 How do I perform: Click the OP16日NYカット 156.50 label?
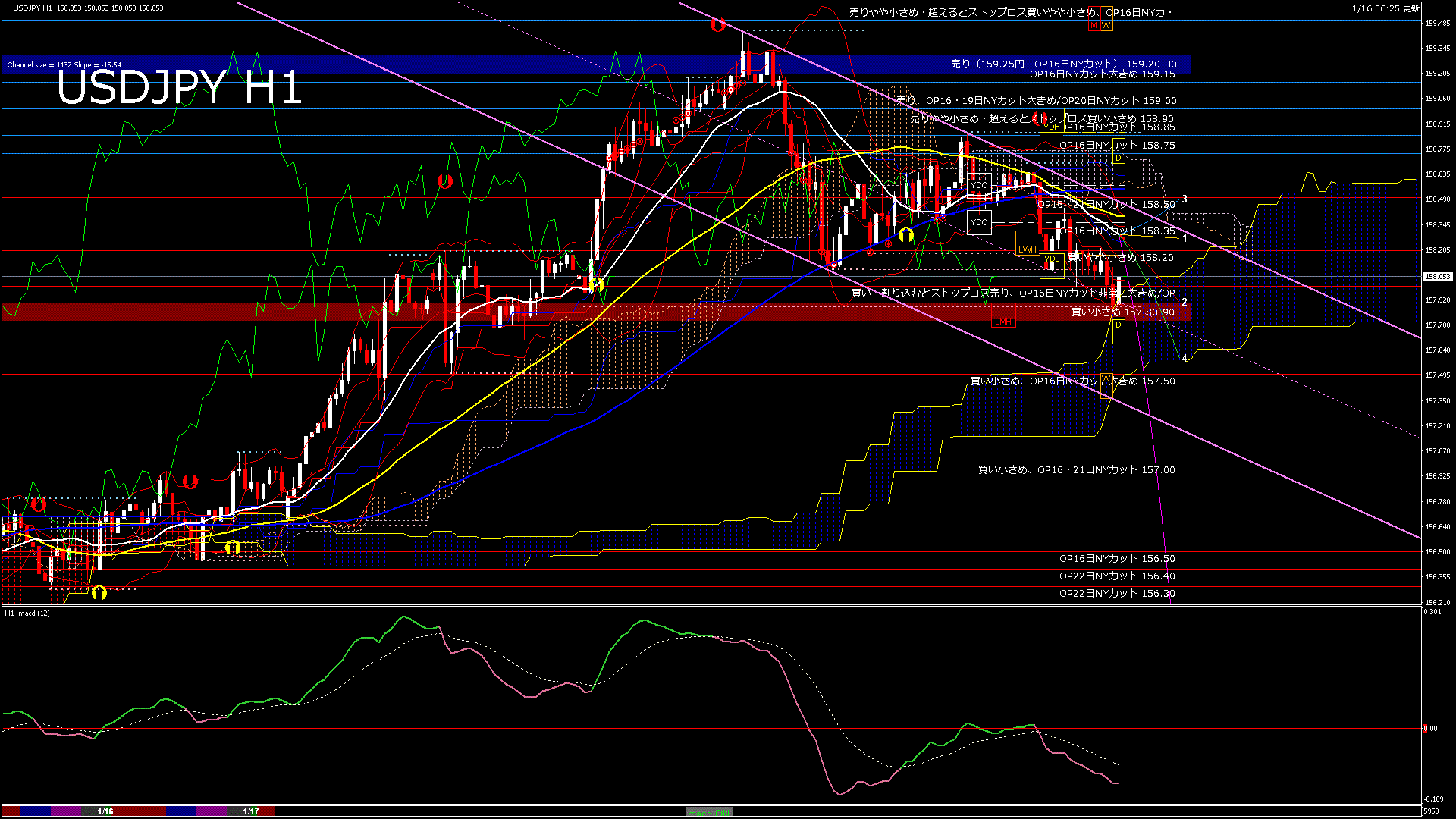(1116, 559)
